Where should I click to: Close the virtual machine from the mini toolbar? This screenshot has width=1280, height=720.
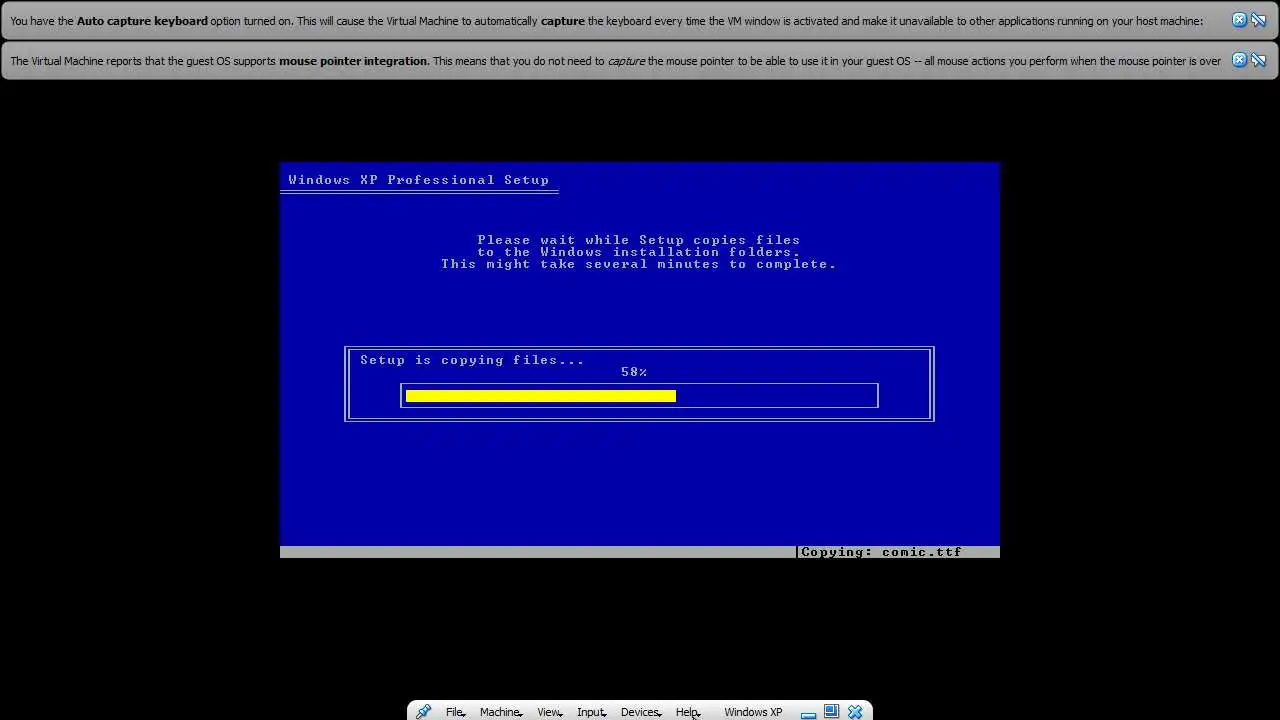click(x=855, y=712)
